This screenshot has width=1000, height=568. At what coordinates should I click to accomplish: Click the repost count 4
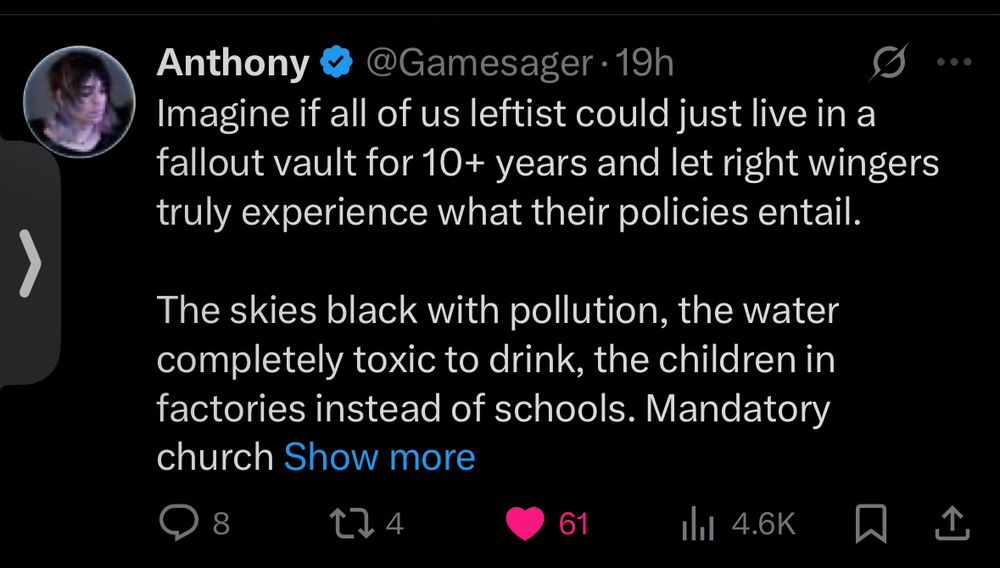pos(394,523)
